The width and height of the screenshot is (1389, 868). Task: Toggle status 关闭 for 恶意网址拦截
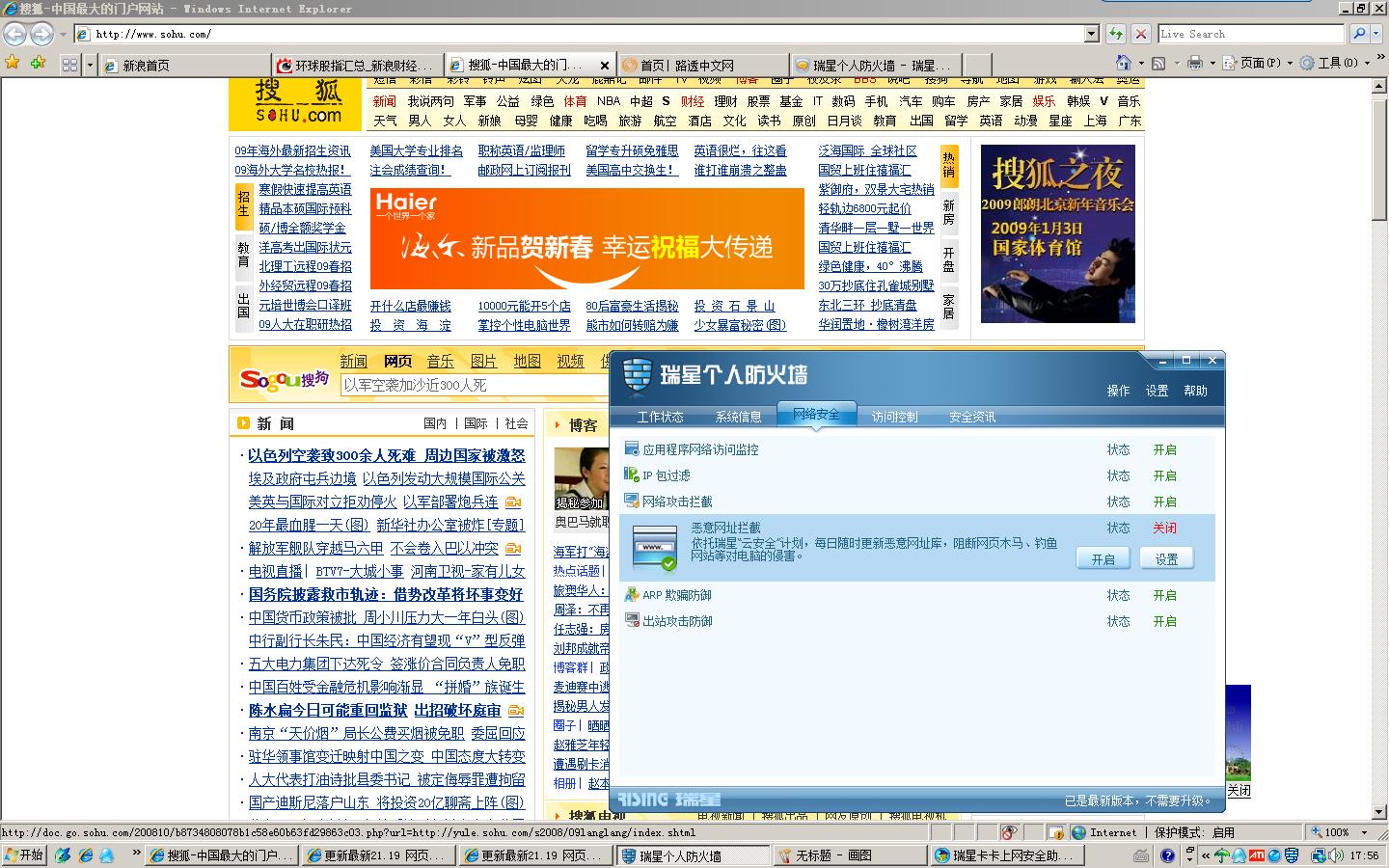[x=1164, y=528]
